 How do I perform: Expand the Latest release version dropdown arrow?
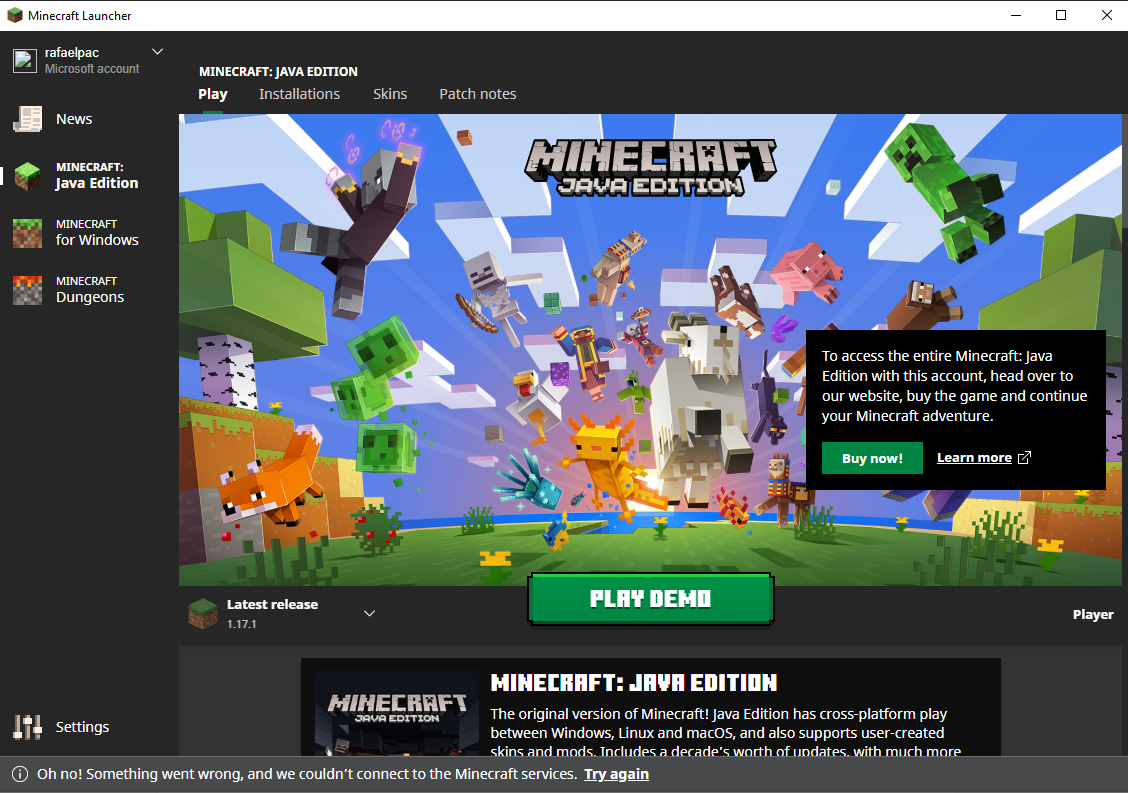(369, 614)
